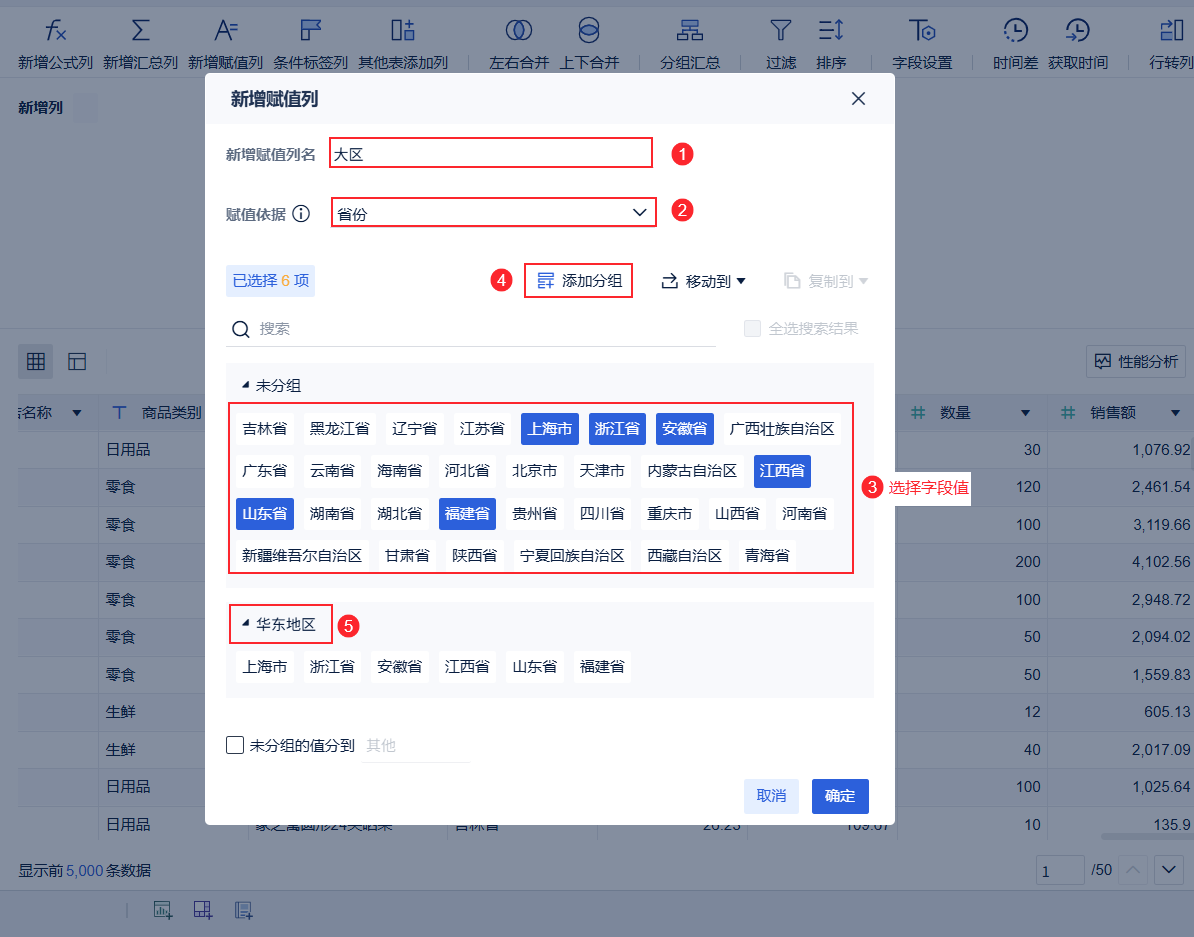Click the 其他 ungrouped value input

(416, 746)
